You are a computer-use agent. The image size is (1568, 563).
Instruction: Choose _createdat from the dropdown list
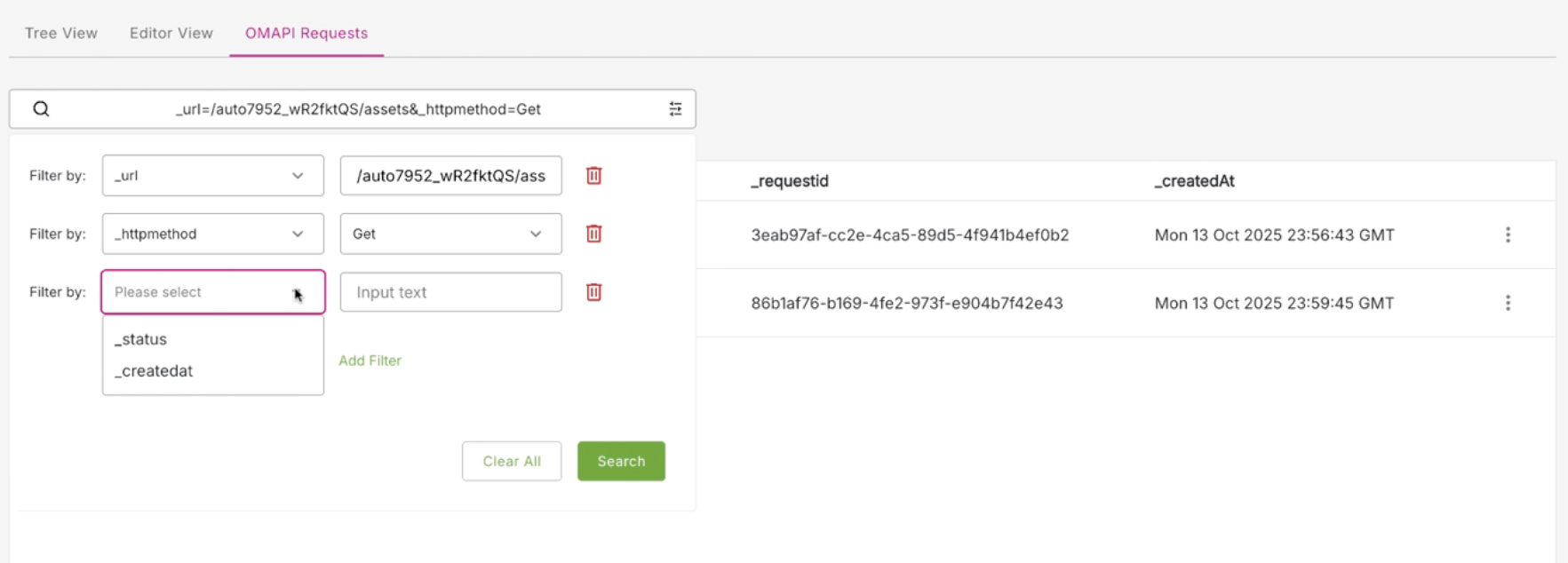(x=154, y=371)
